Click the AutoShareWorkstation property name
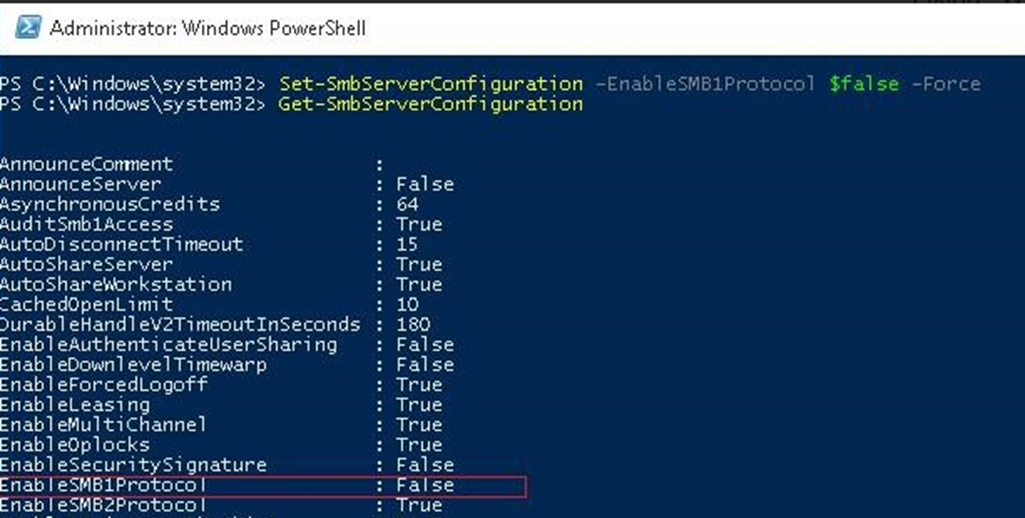Image resolution: width=1025 pixels, height=518 pixels. pyautogui.click(x=116, y=285)
